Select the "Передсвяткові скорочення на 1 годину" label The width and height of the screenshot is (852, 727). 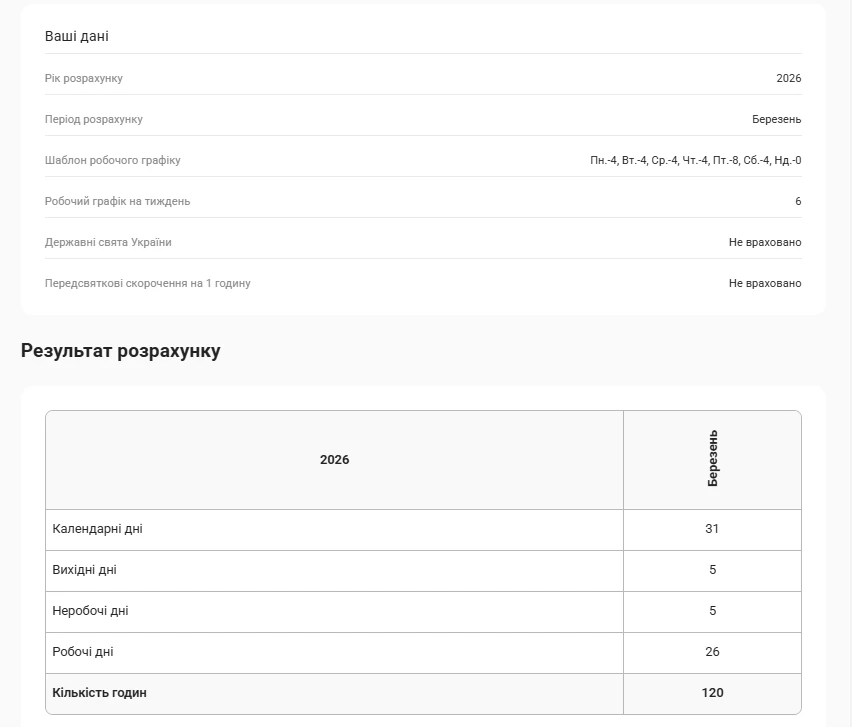click(x=148, y=283)
